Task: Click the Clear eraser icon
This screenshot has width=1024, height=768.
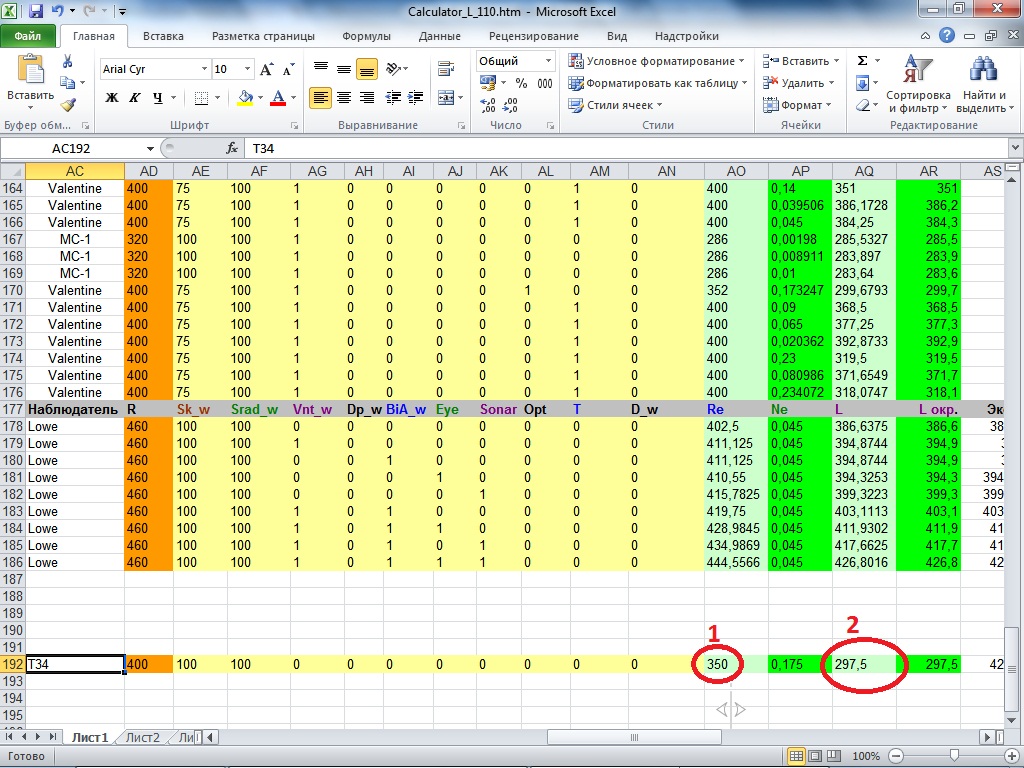Action: coord(862,104)
